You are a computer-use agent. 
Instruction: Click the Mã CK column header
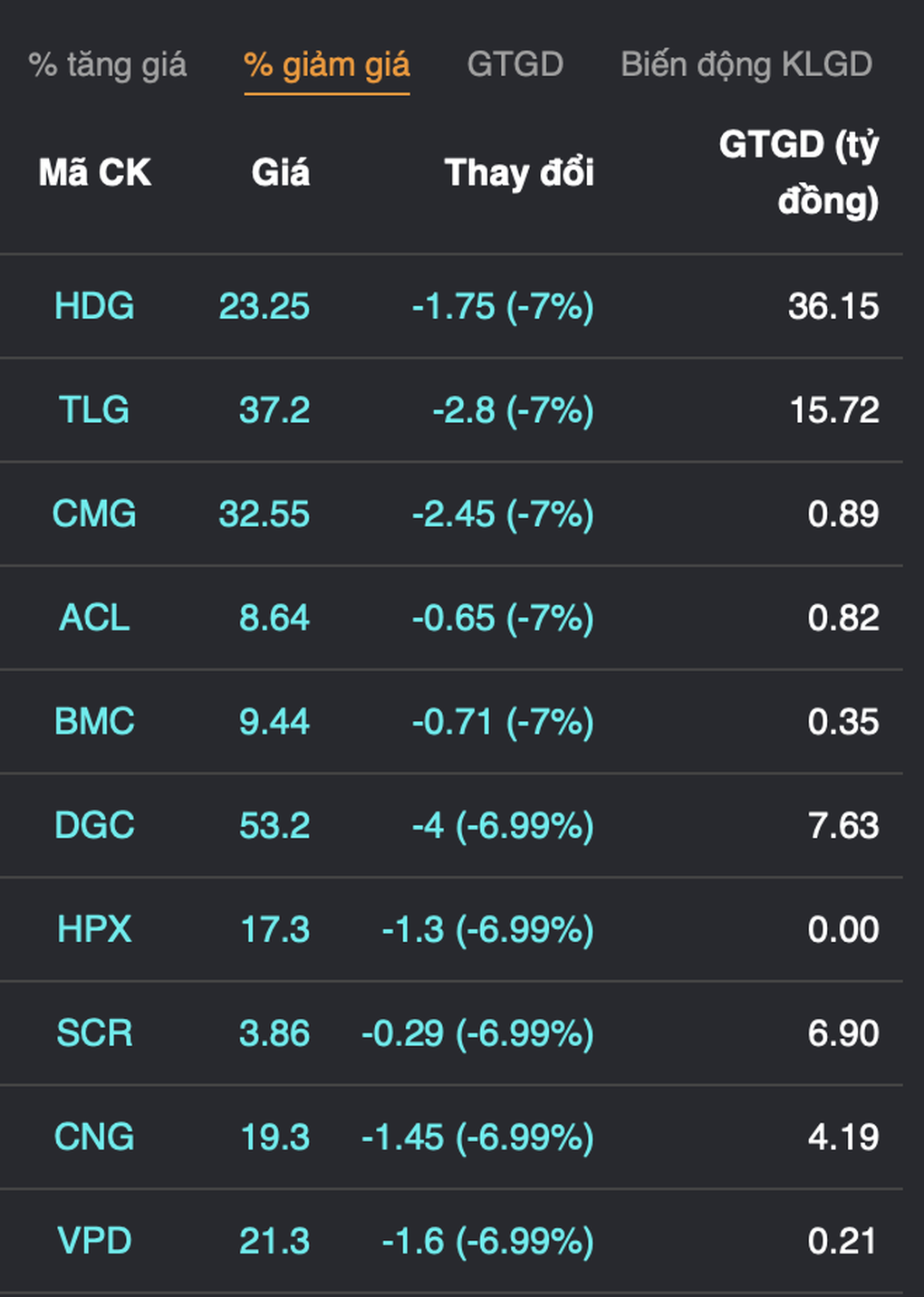pyautogui.click(x=94, y=173)
